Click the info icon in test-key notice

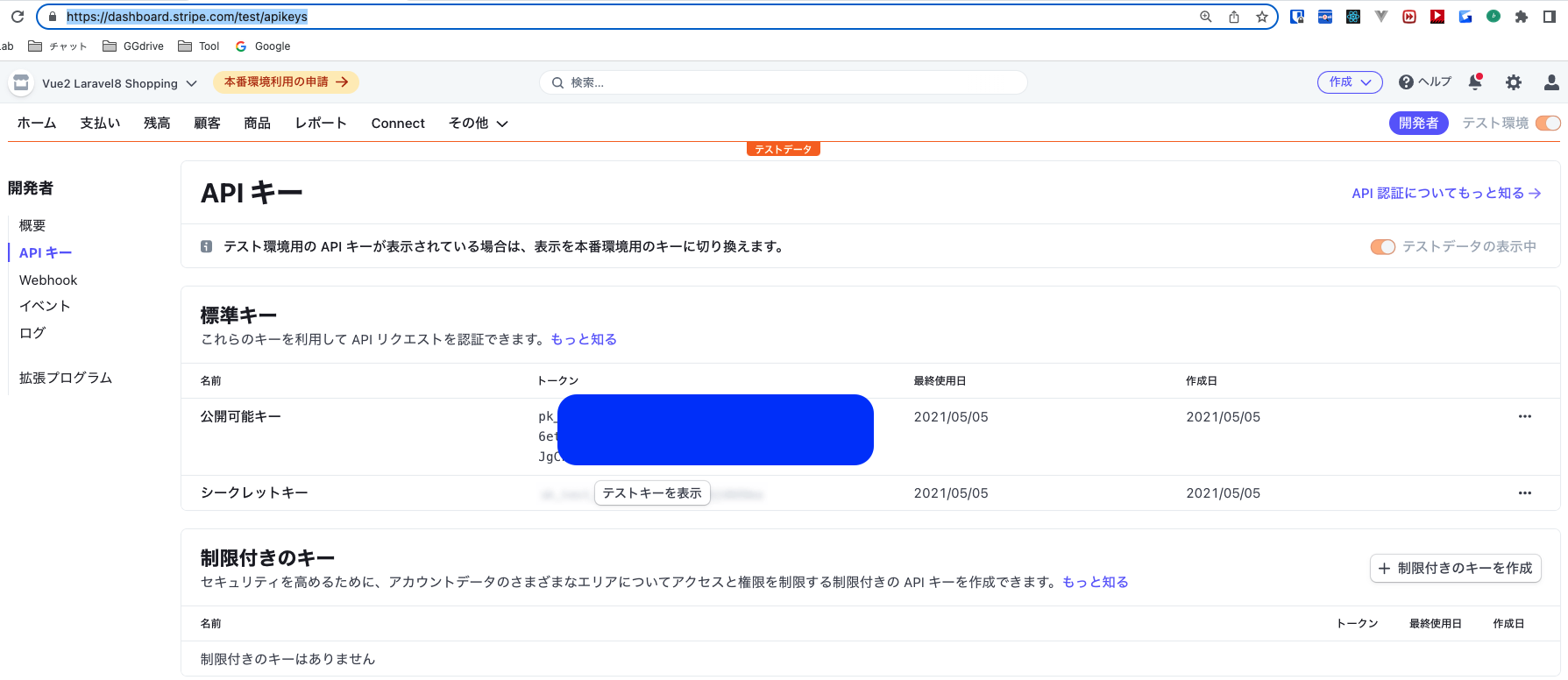pyautogui.click(x=206, y=247)
